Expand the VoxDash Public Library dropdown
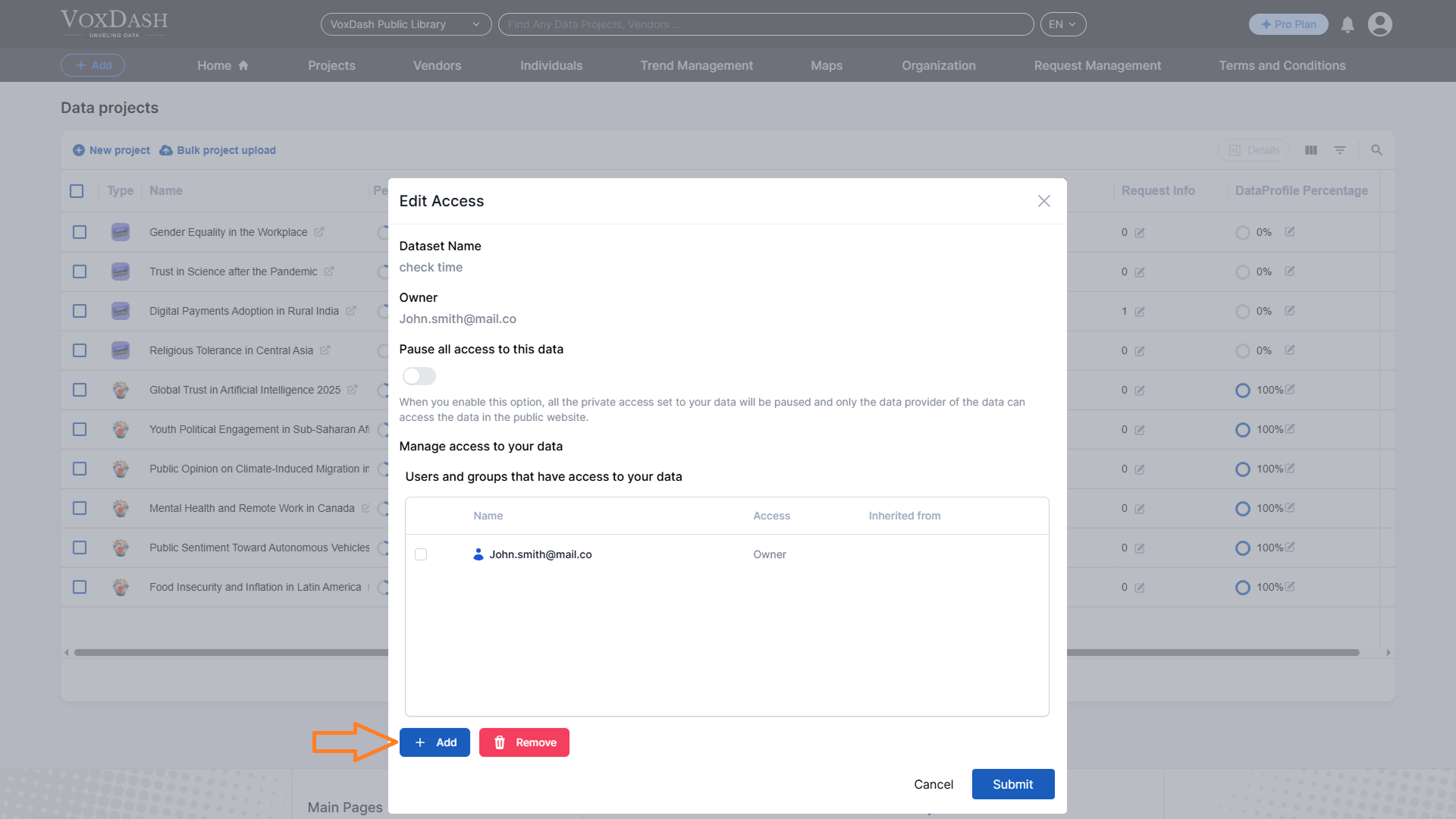The height and width of the screenshot is (819, 1456). (406, 24)
